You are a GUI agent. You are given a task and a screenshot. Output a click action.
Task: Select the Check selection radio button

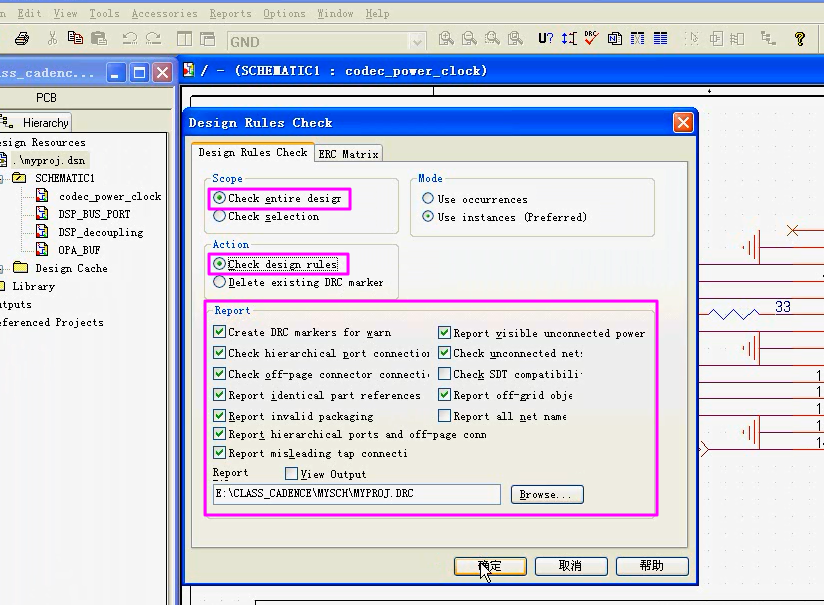(220, 216)
